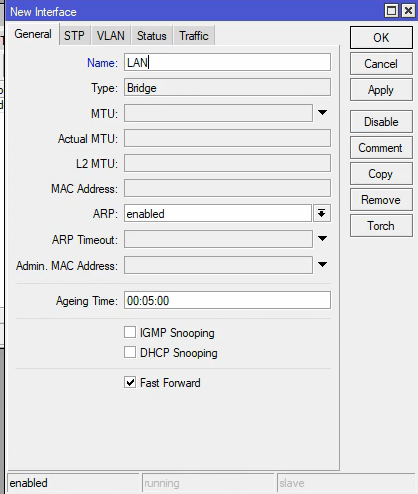Expand the ARP Timeout field arrow
418x494 pixels.
pos(322,239)
